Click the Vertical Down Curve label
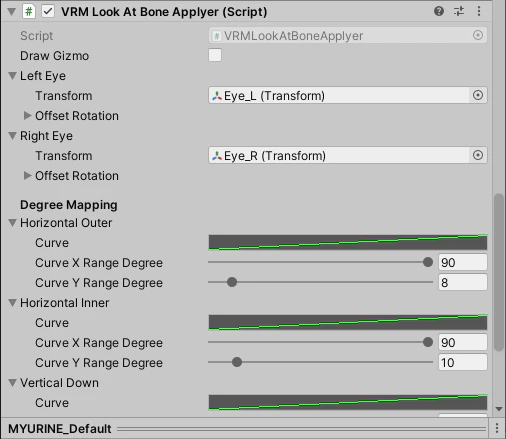Viewport: 506px width, 439px height. click(x=52, y=403)
